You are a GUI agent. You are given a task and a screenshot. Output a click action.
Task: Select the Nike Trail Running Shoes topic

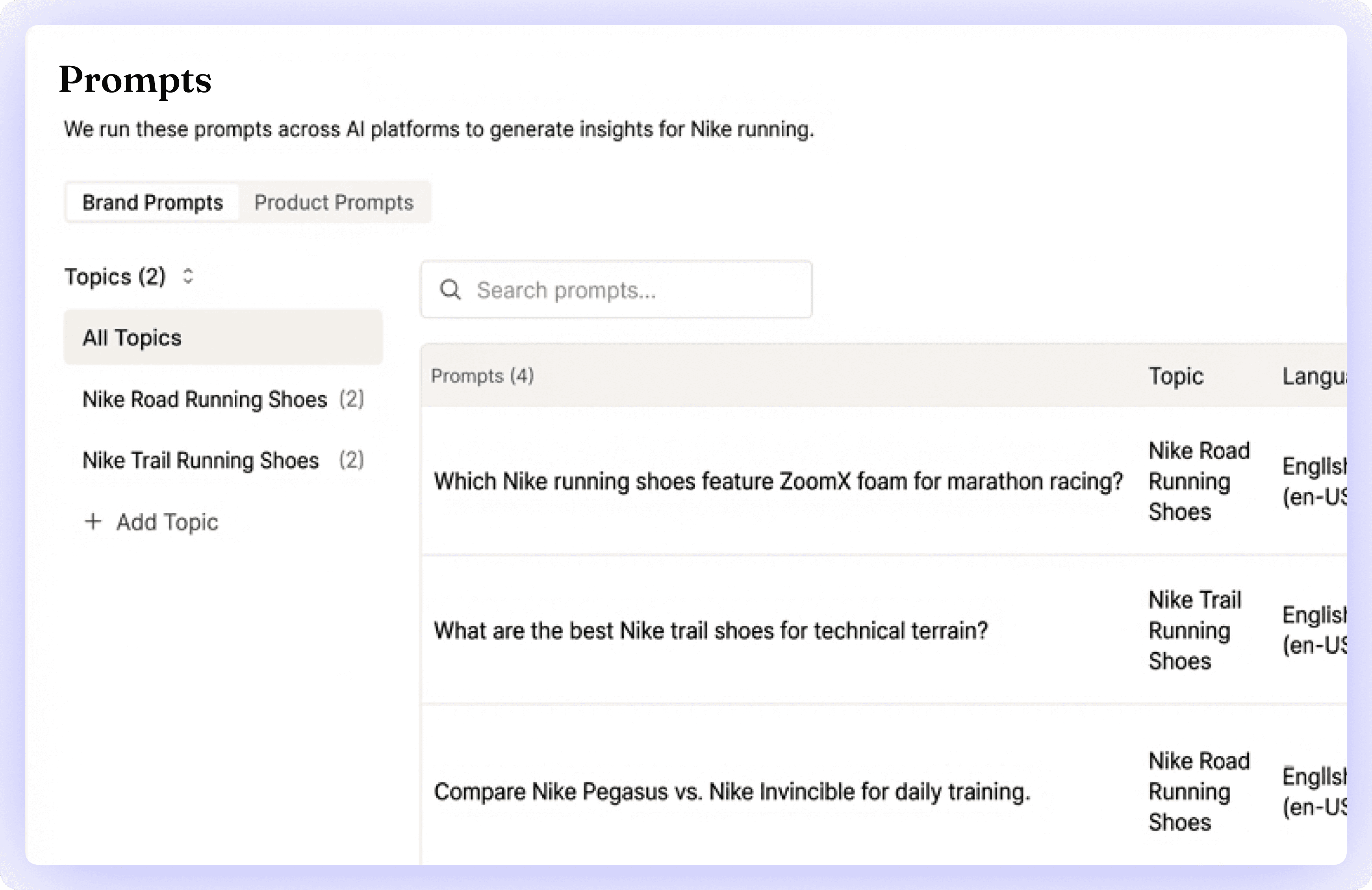click(200, 460)
